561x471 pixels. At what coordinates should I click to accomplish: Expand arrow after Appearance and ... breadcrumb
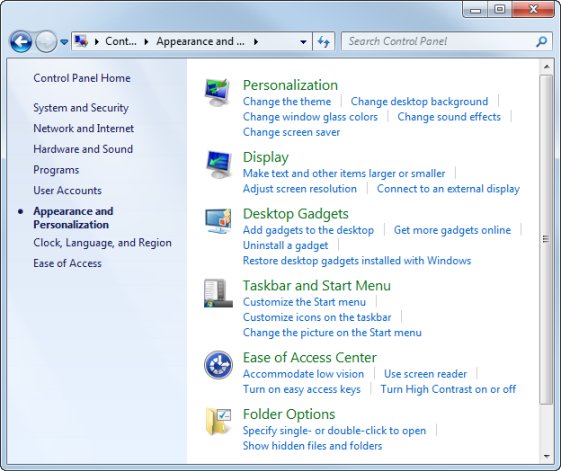[255, 42]
